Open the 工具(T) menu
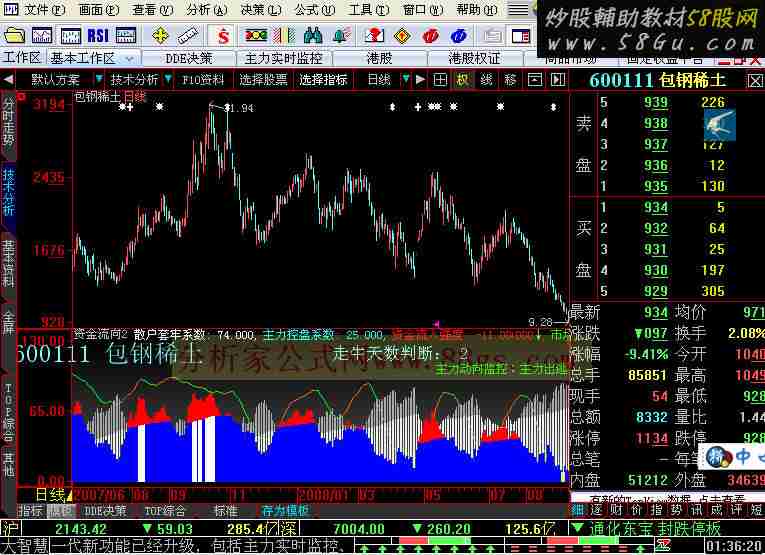The height and width of the screenshot is (555, 765). click(369, 10)
